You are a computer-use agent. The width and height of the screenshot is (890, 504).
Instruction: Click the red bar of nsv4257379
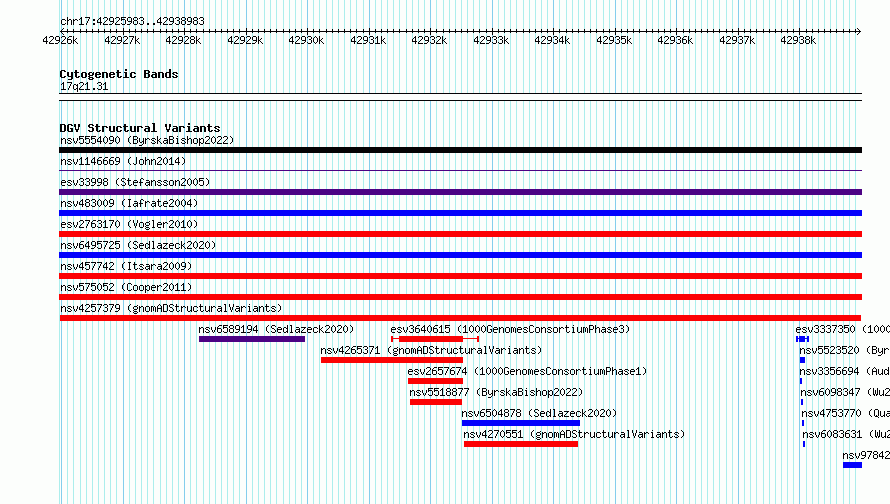pos(460,318)
